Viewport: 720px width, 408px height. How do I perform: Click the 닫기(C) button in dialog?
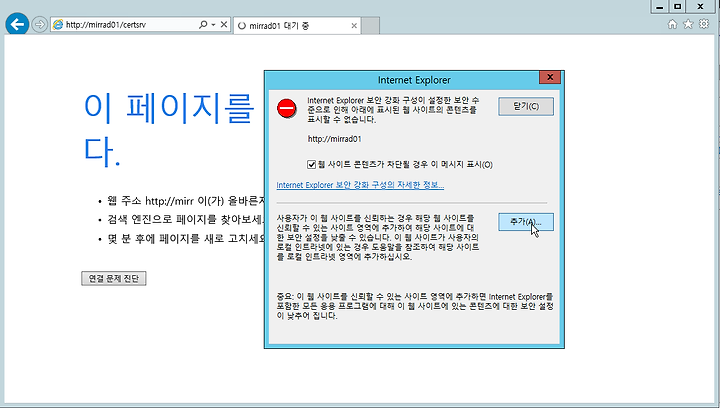[x=526, y=106]
